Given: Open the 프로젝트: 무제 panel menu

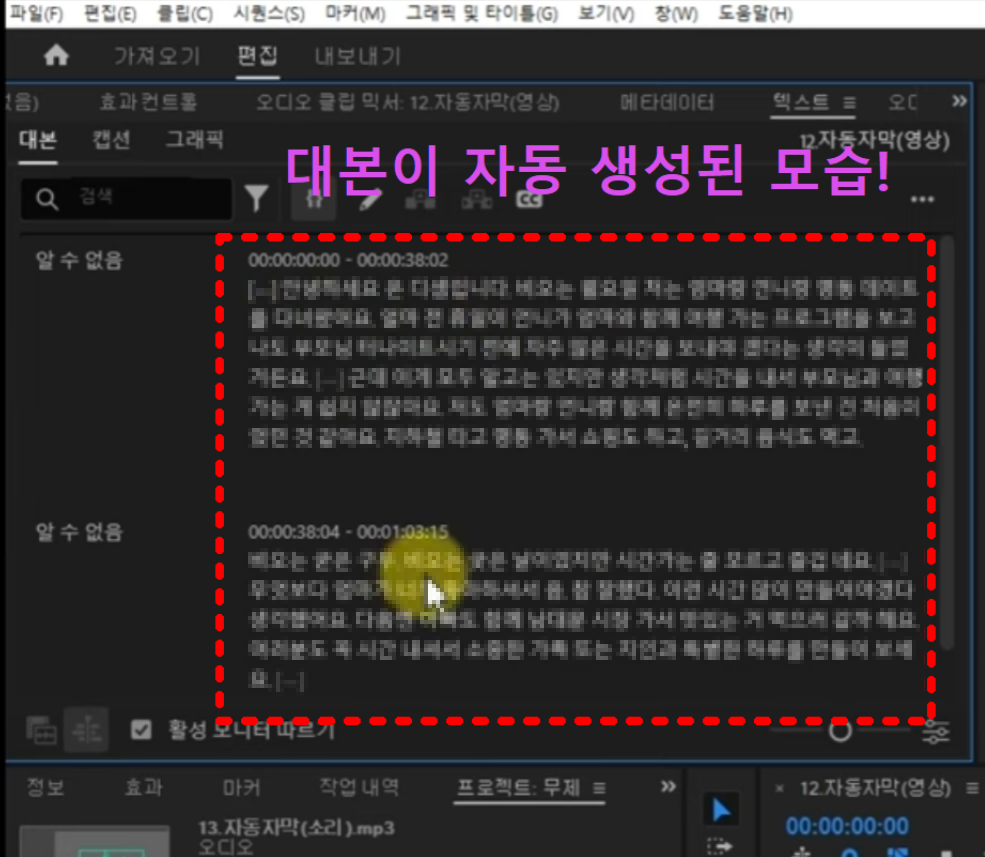Looking at the screenshot, I should pos(598,787).
